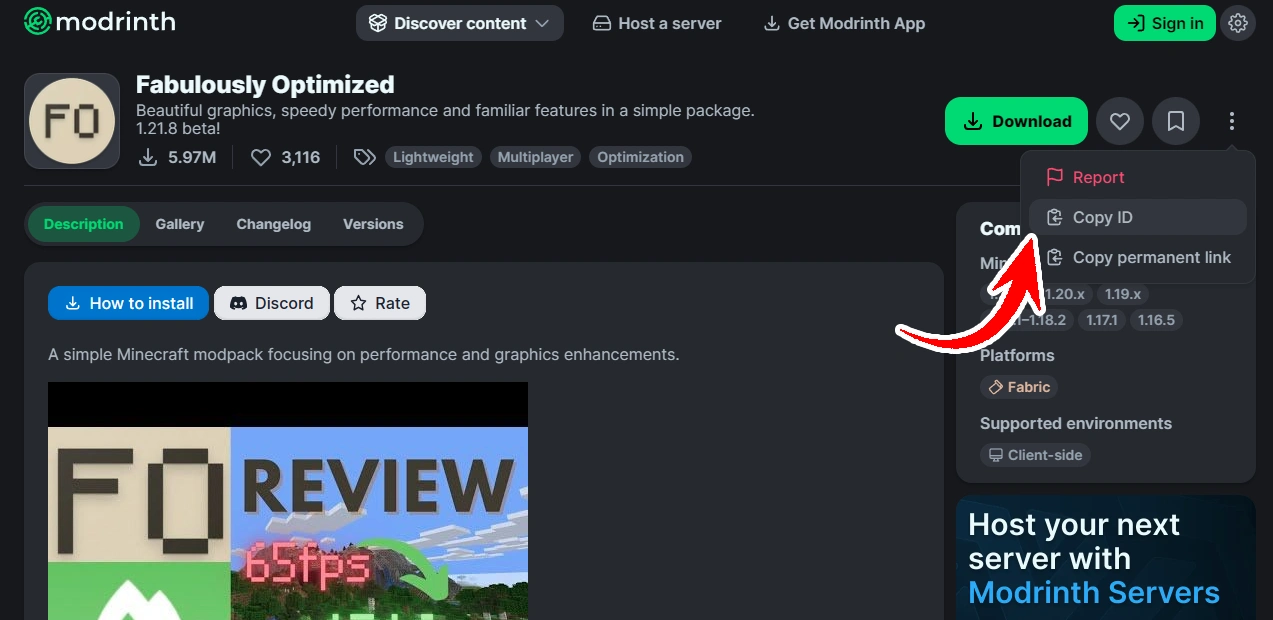Click the Rate button

tap(380, 303)
